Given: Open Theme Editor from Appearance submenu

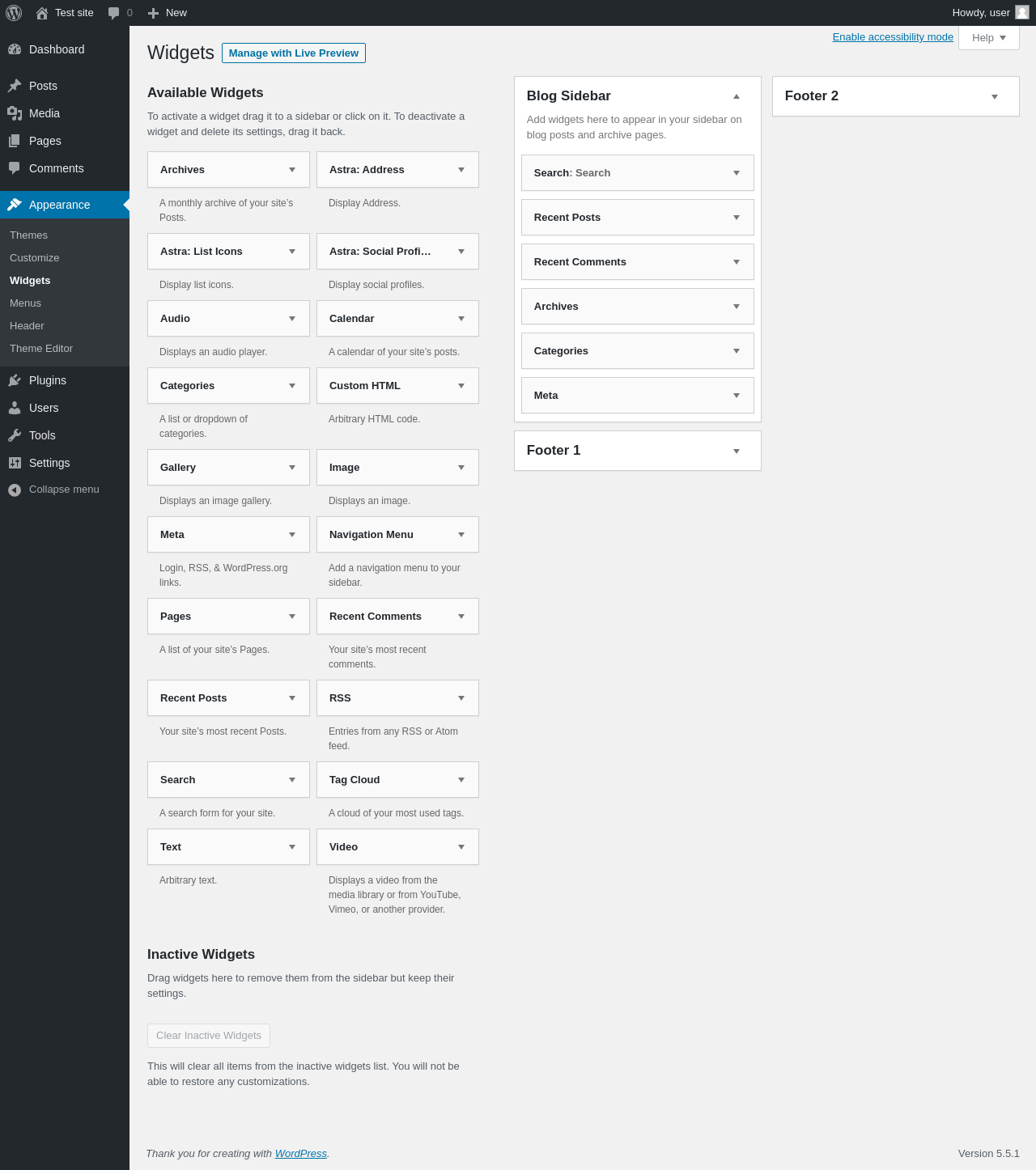Looking at the screenshot, I should (41, 349).
